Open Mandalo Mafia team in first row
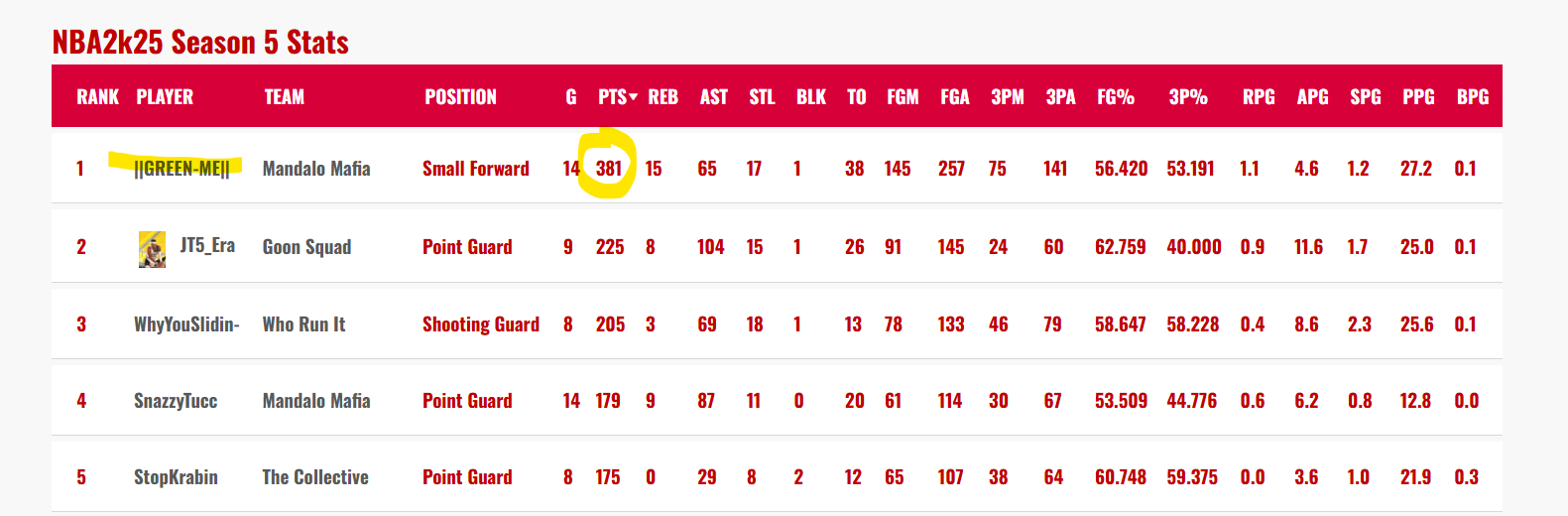 (x=316, y=169)
